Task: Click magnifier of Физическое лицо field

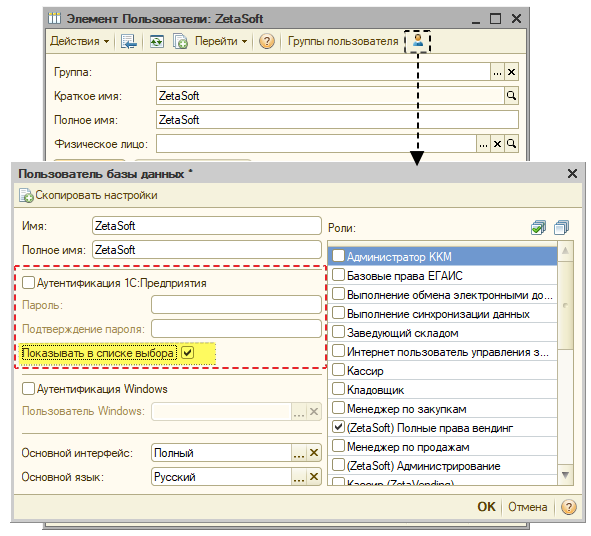Action: (511, 144)
